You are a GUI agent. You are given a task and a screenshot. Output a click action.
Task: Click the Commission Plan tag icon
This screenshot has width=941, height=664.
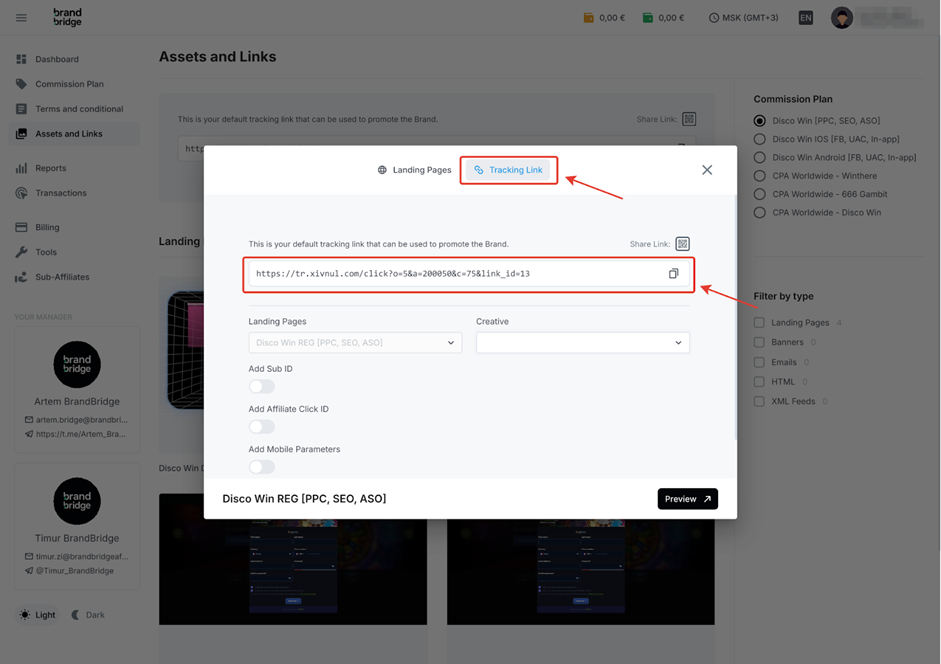[22, 84]
